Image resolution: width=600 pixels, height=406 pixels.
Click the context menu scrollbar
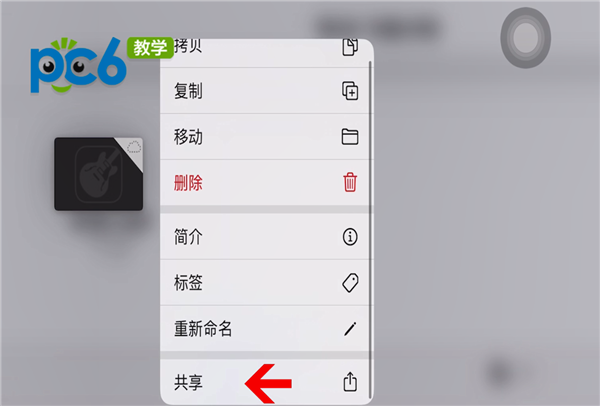(370, 230)
